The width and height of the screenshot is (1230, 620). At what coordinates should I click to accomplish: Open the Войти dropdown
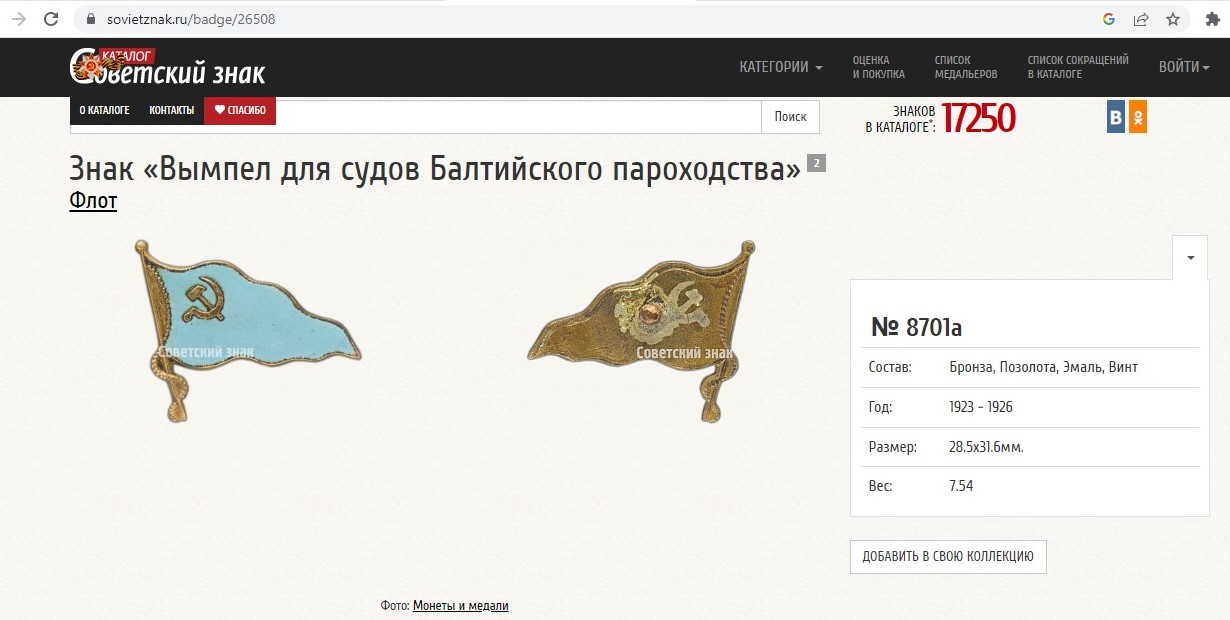[x=1184, y=67]
